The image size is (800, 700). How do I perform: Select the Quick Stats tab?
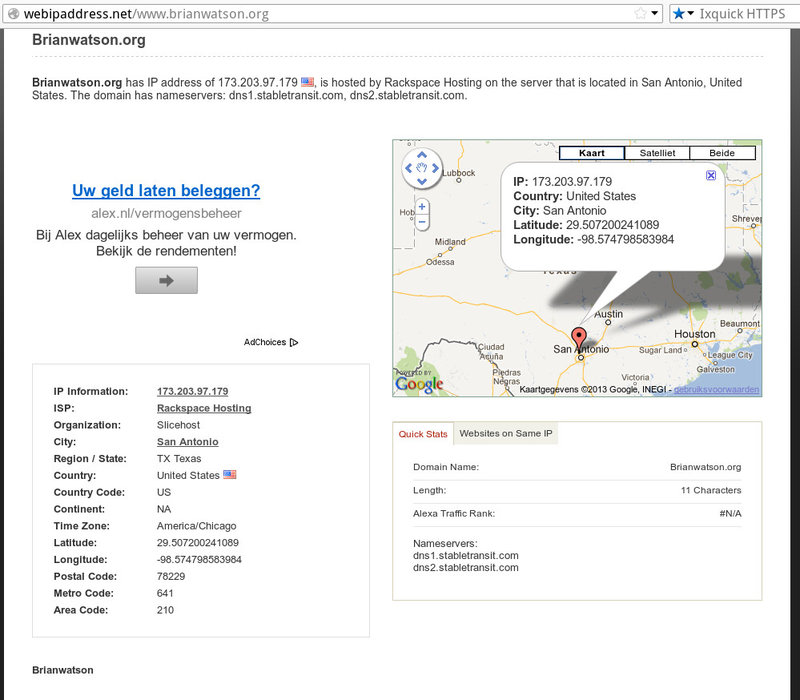(x=423, y=434)
